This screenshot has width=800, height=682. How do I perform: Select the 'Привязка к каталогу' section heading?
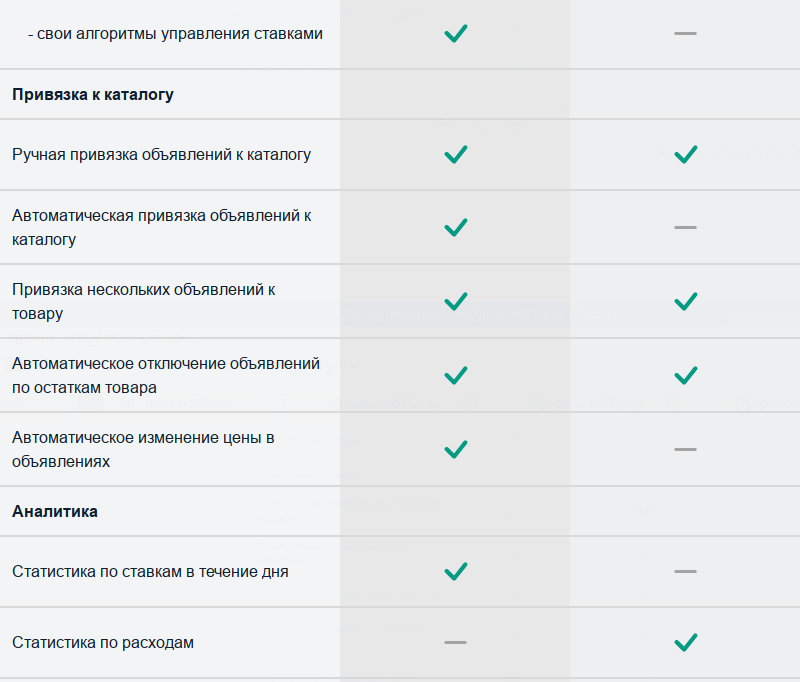pyautogui.click(x=93, y=95)
